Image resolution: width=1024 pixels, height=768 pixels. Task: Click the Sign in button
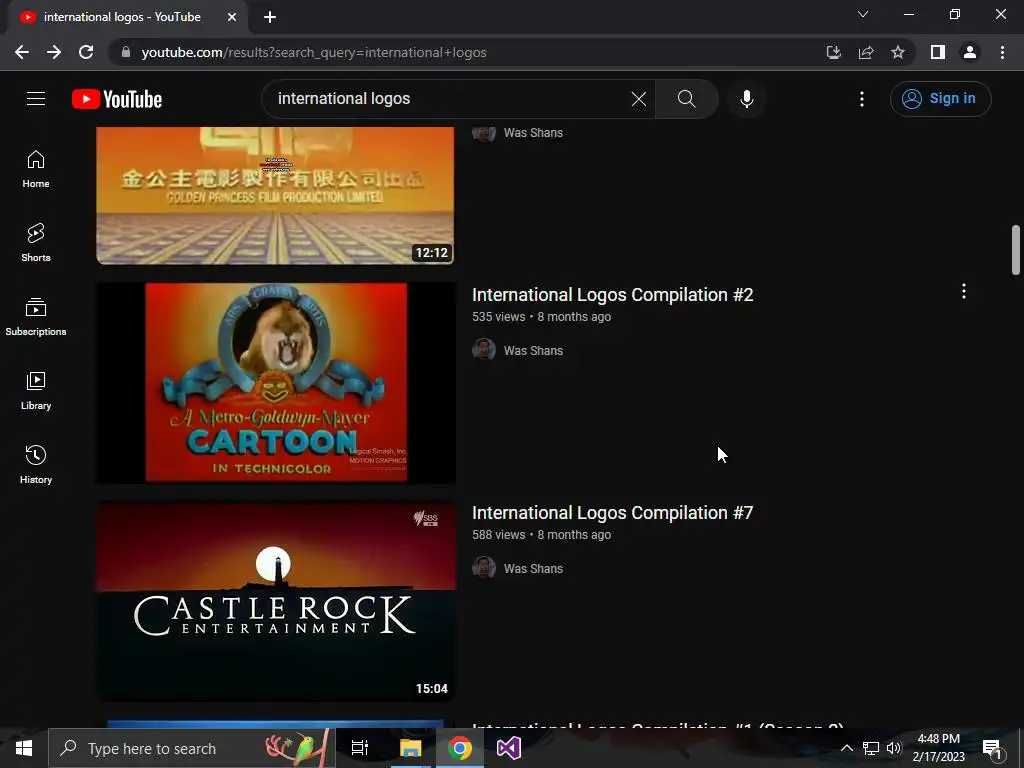pos(940,99)
